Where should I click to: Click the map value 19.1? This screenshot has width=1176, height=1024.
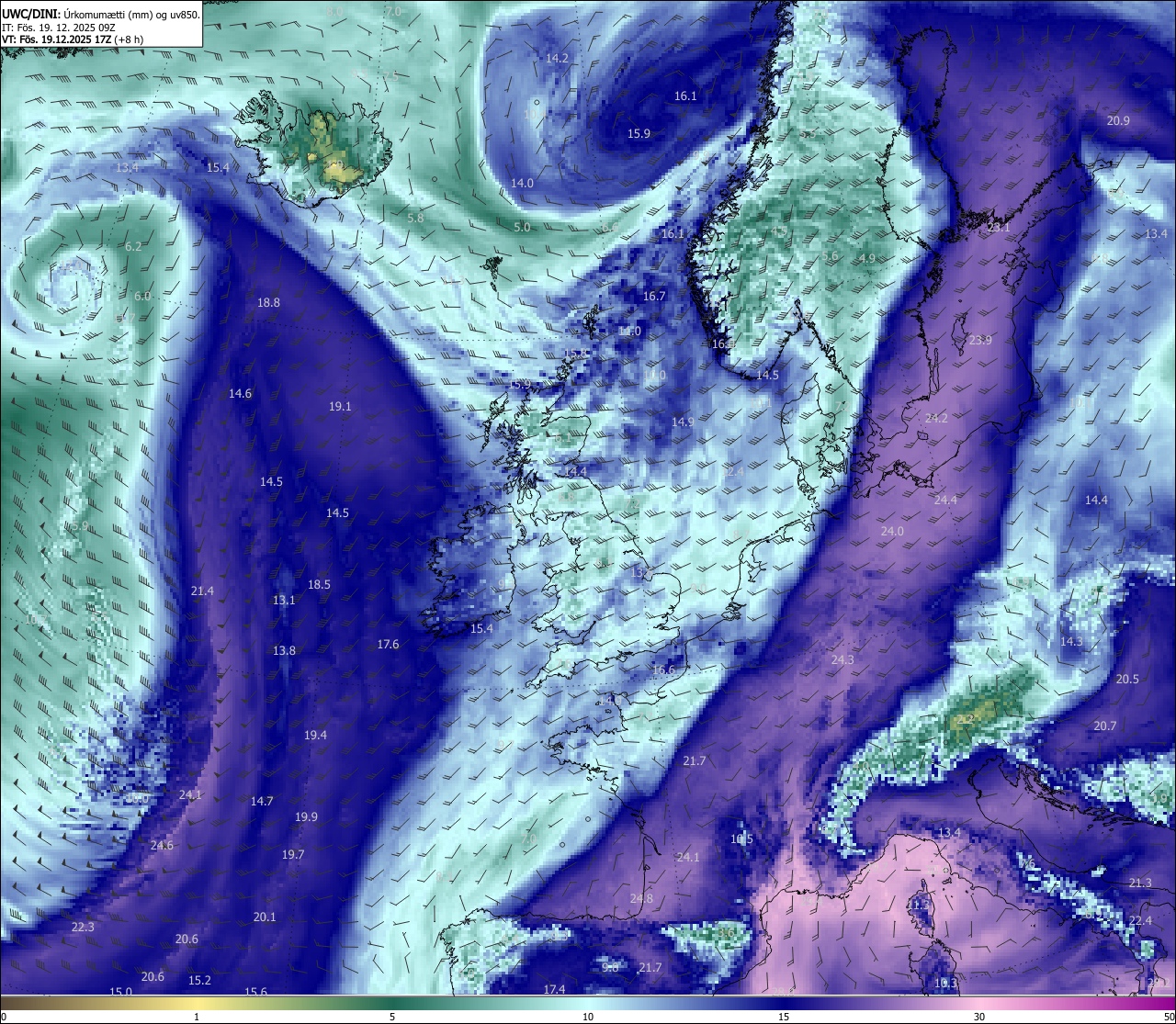(x=340, y=406)
